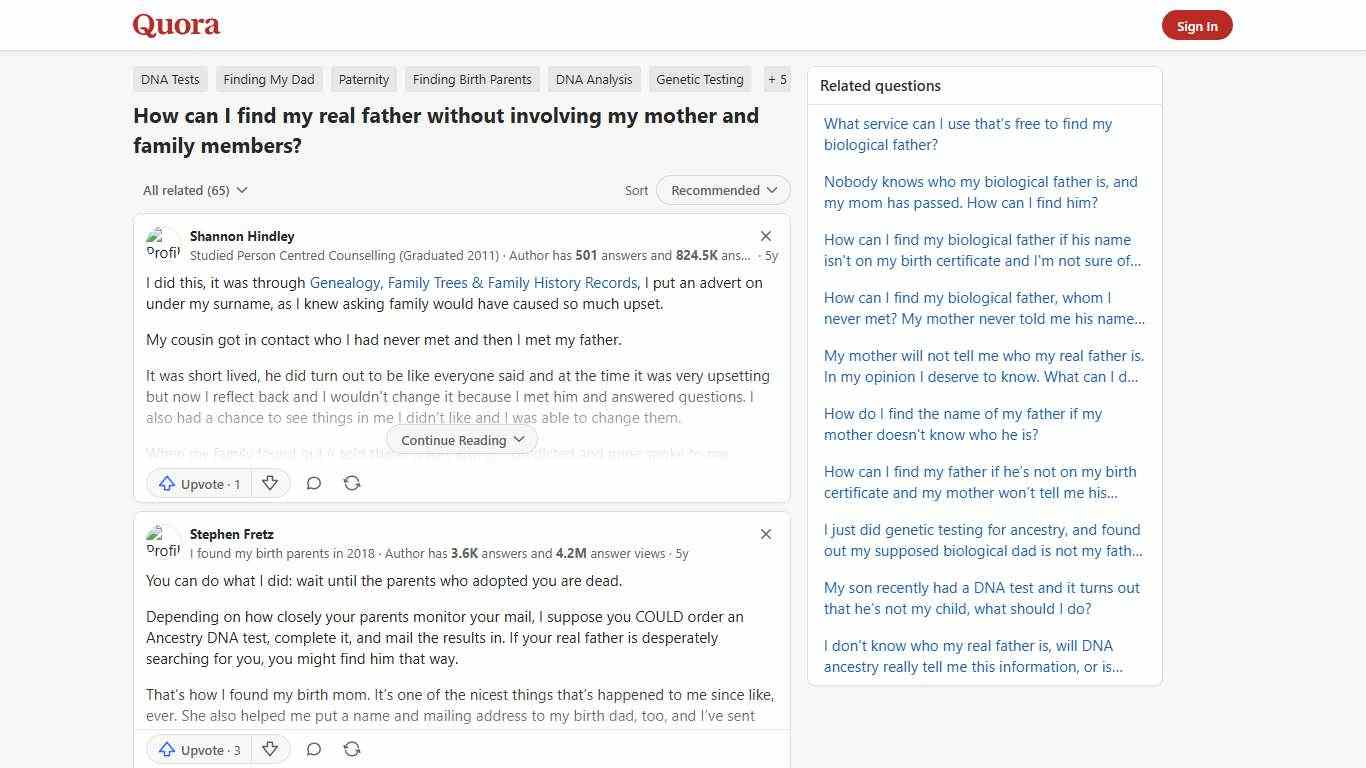Image resolution: width=1366 pixels, height=768 pixels.
Task: Show 5 more topic tags
Action: [777, 79]
